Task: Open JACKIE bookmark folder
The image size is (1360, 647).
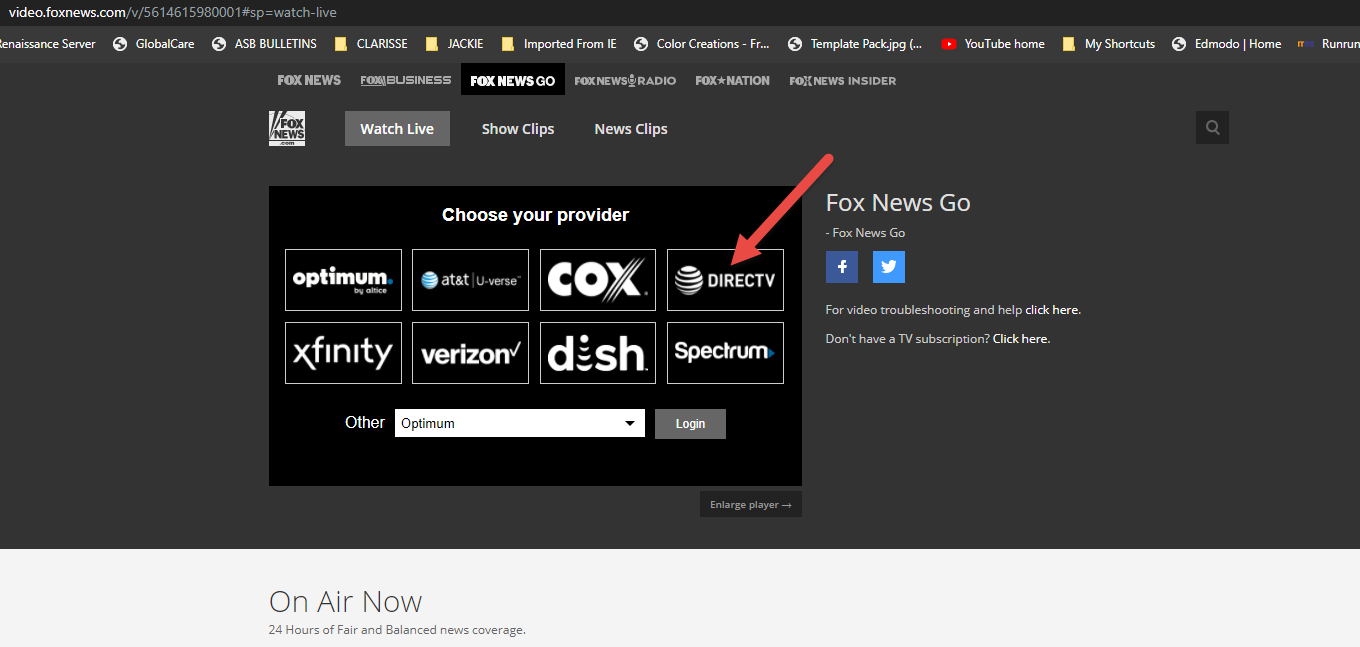Action: [x=454, y=44]
